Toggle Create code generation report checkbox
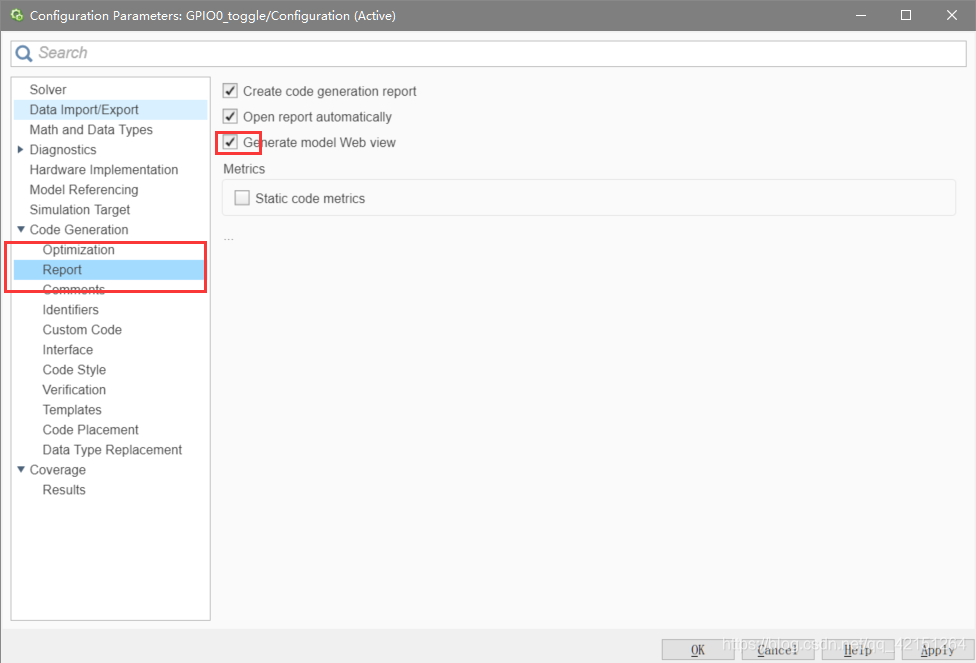Screen dimensions: 976x663 click(x=230, y=91)
